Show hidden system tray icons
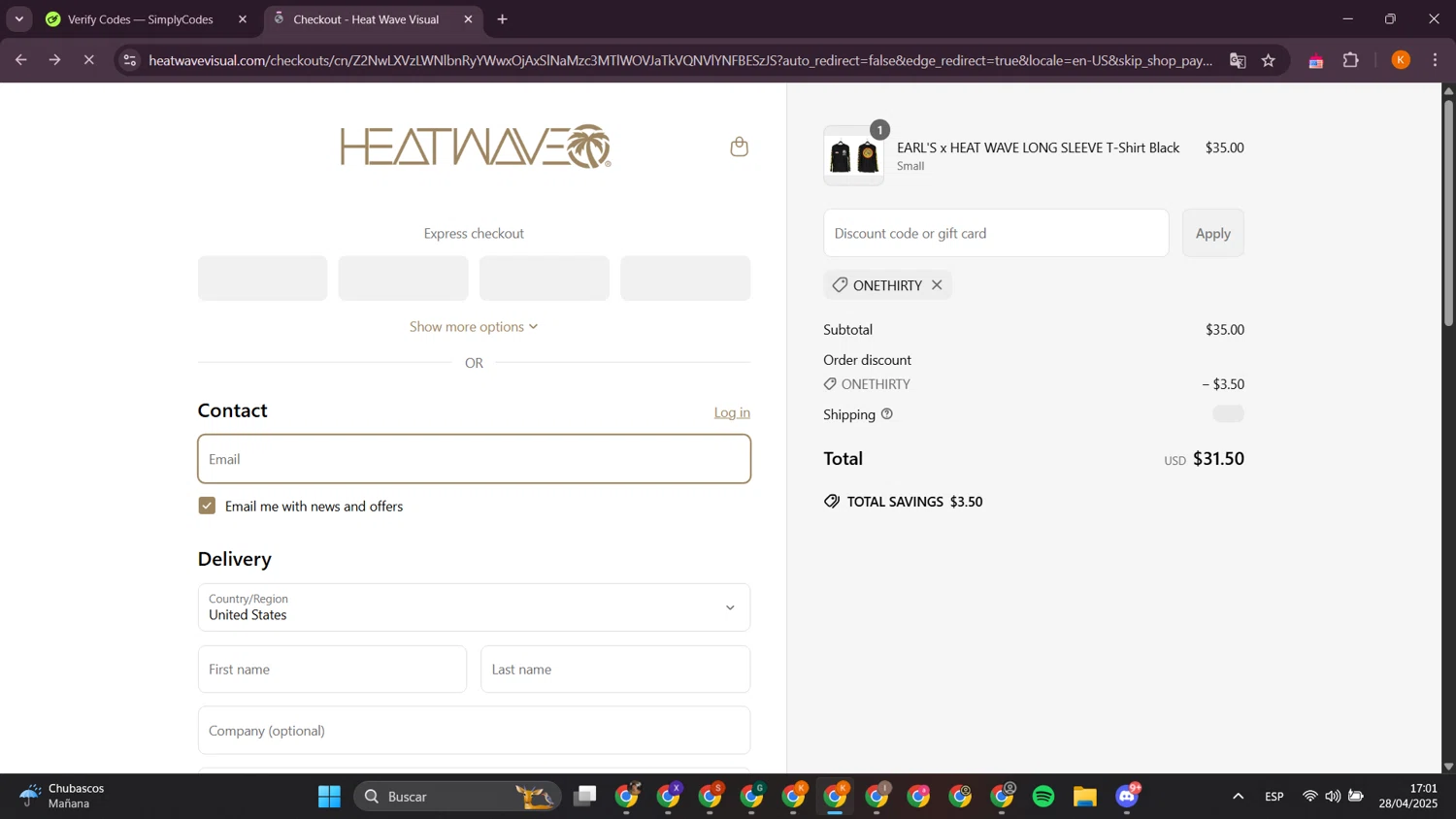 coord(1238,797)
